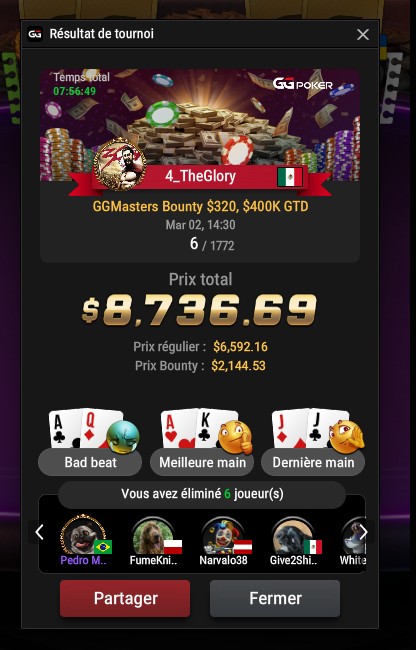
Task: Click the Fermer button
Action: click(275, 598)
